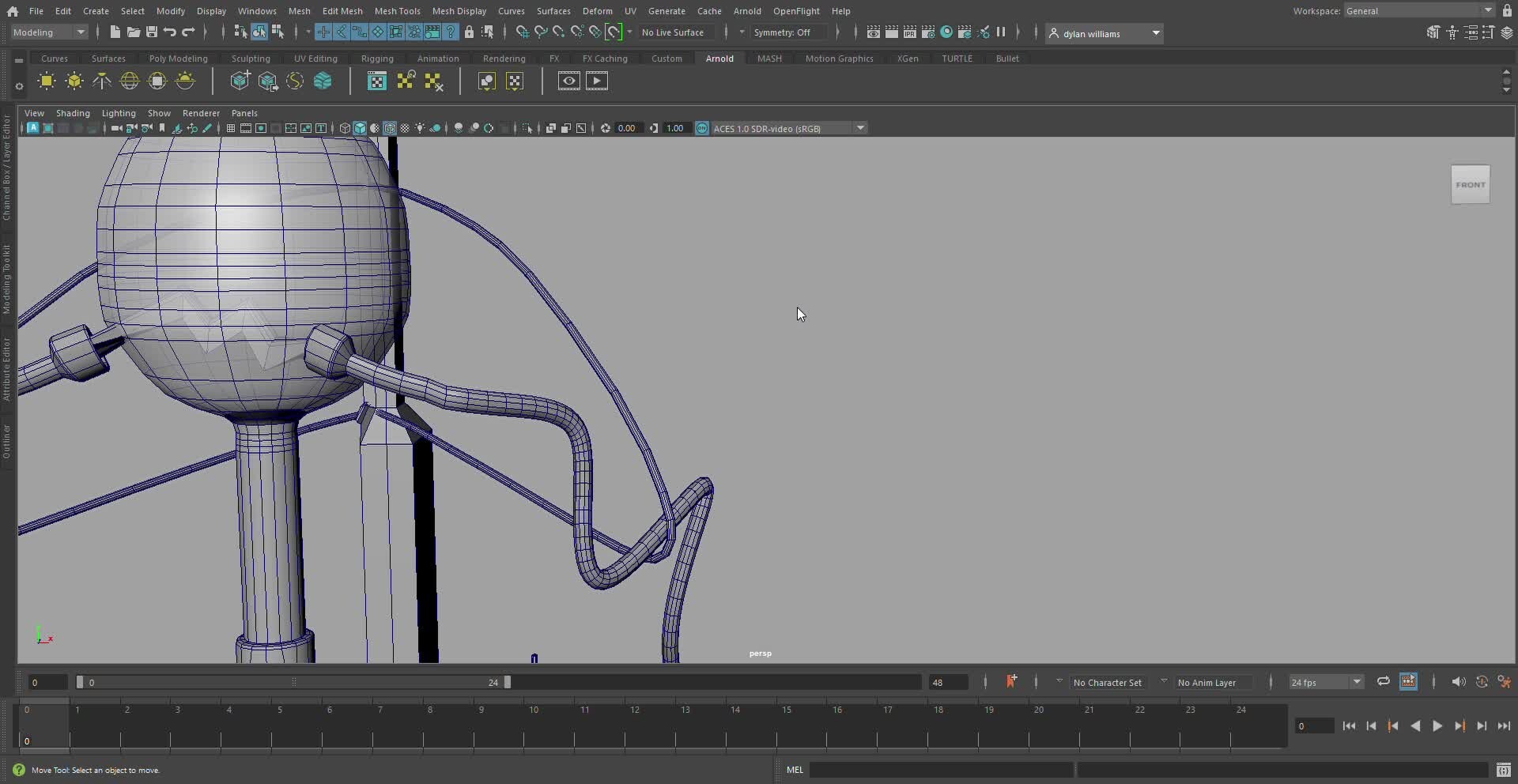Toggle loop playback on the range slider

point(1383,682)
